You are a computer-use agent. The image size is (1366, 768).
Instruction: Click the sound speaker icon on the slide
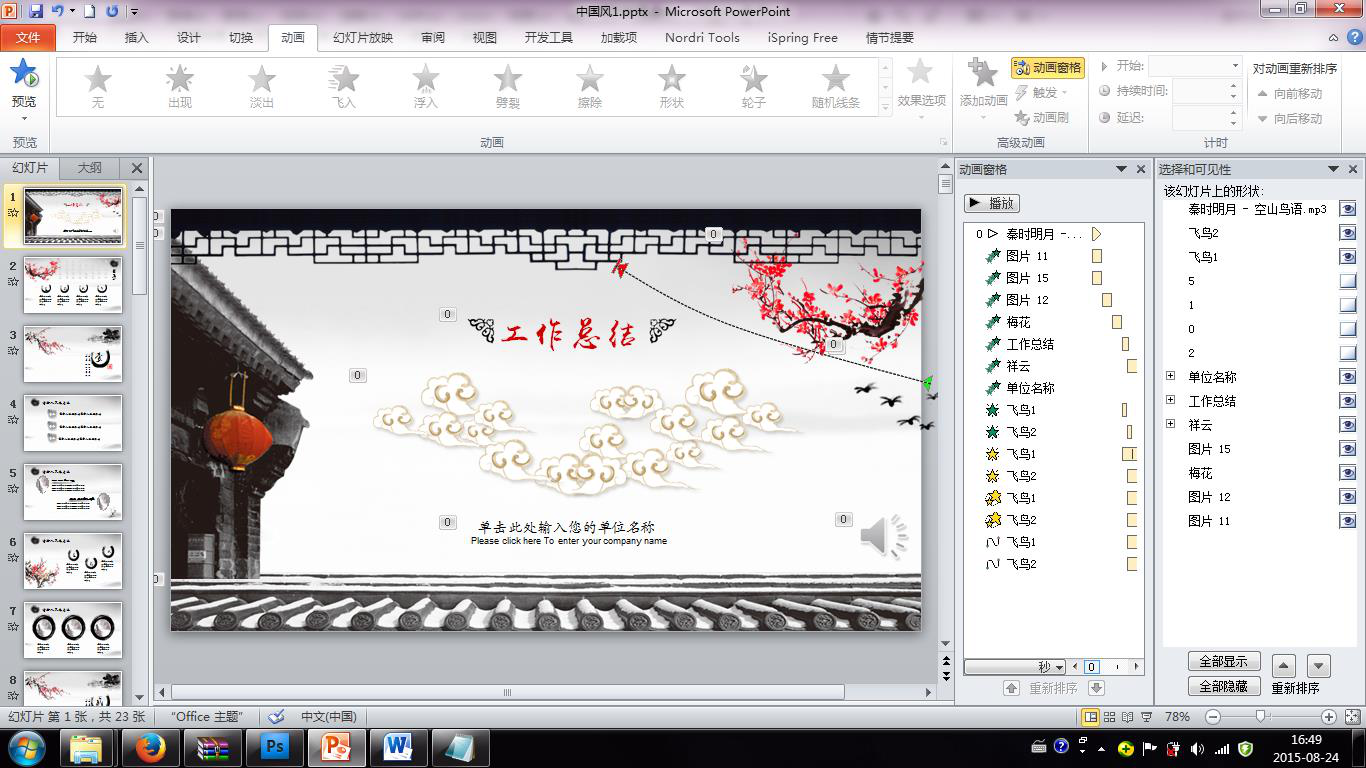point(884,537)
